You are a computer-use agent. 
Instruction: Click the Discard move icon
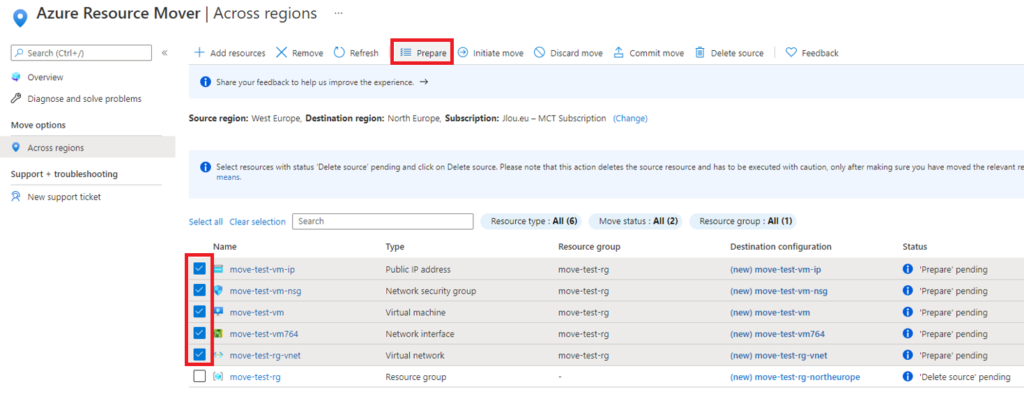point(539,53)
